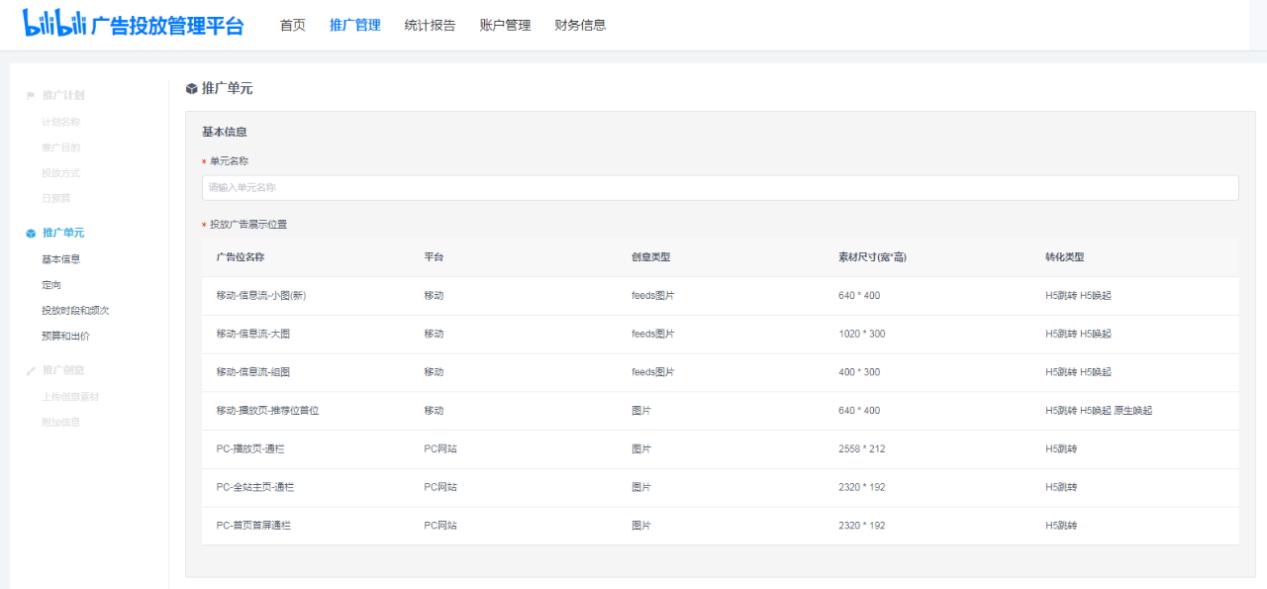The width and height of the screenshot is (1267, 589).
Task: Click the 推广单元 cube icon in sidebar
Action: pyautogui.click(x=30, y=233)
